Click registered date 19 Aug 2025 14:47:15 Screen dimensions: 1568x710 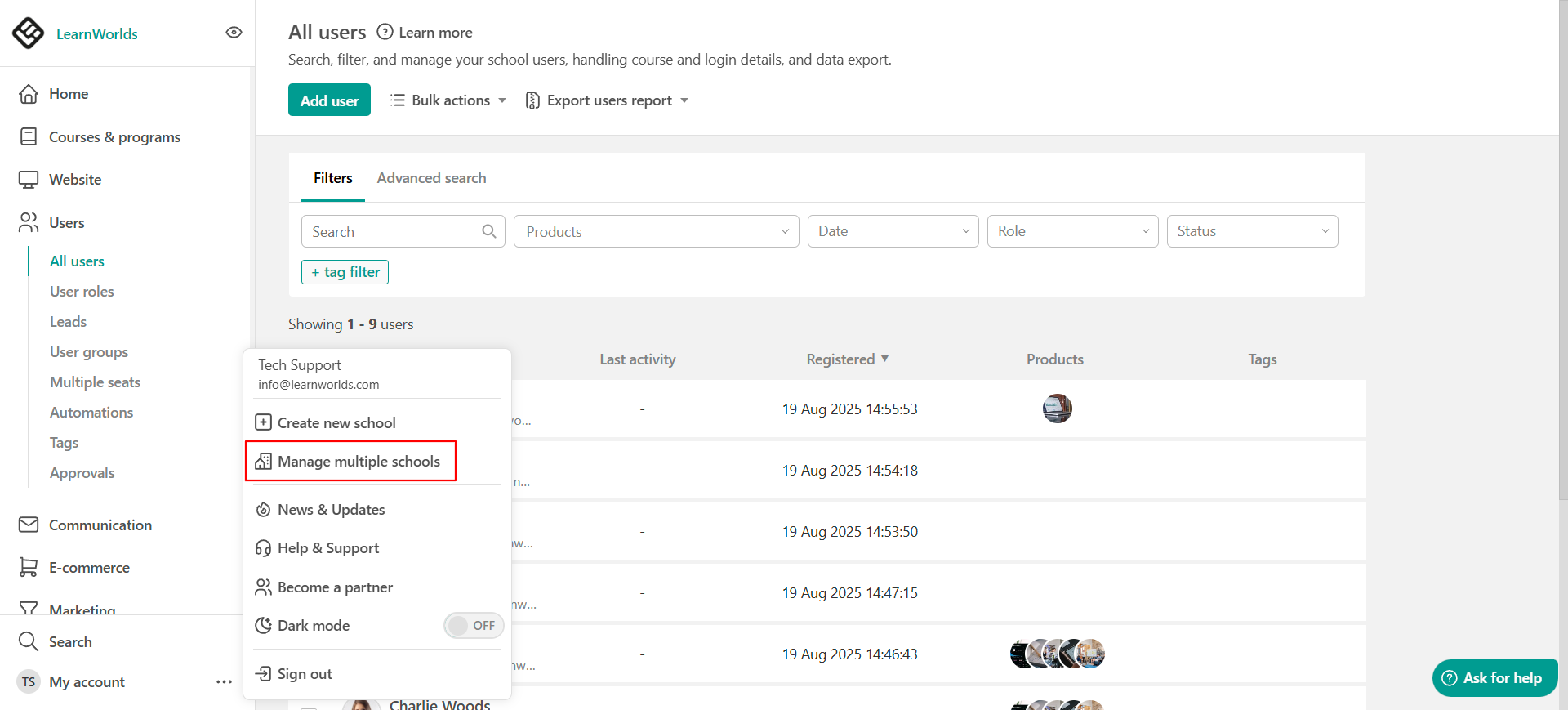click(x=849, y=592)
